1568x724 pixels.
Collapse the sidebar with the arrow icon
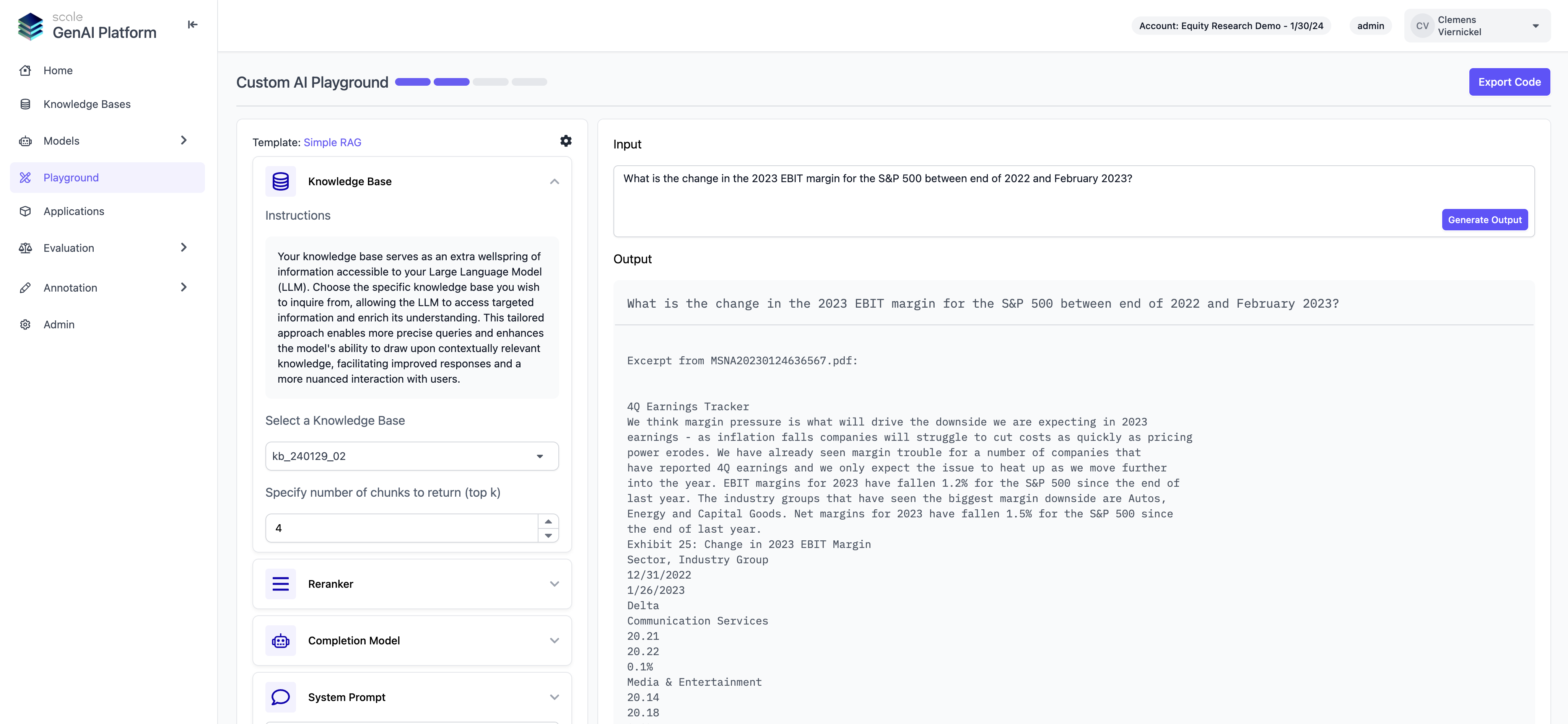(192, 24)
